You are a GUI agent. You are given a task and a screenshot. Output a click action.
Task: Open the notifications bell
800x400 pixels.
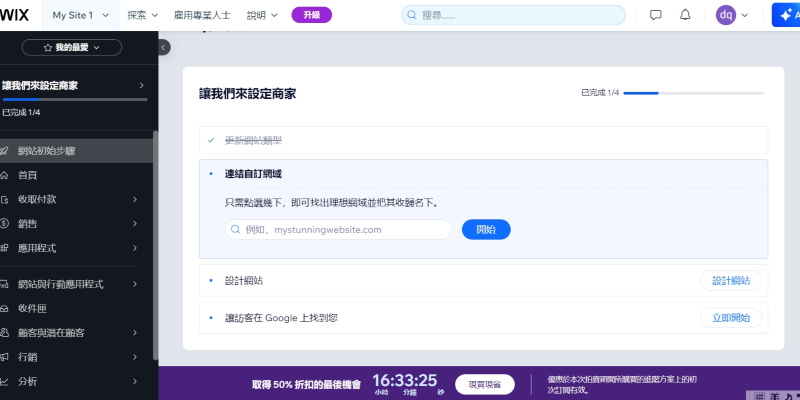tap(685, 15)
